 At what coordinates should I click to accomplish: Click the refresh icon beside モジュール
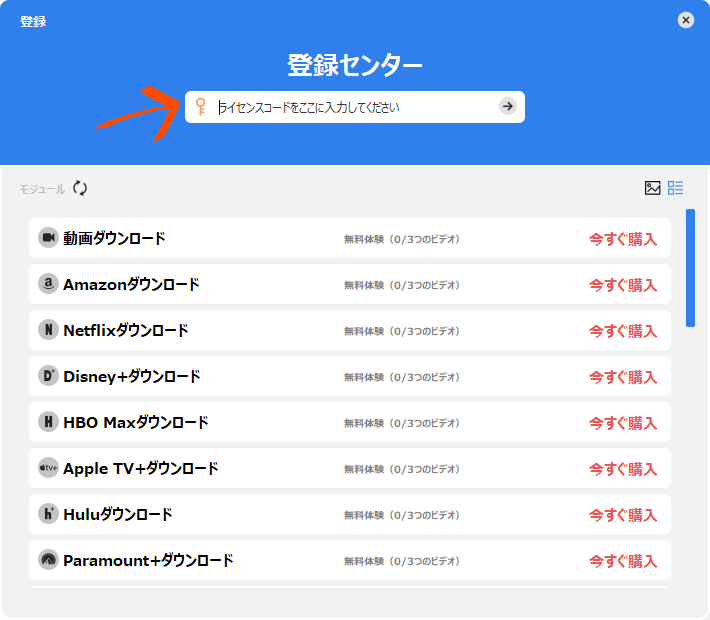(x=80, y=188)
